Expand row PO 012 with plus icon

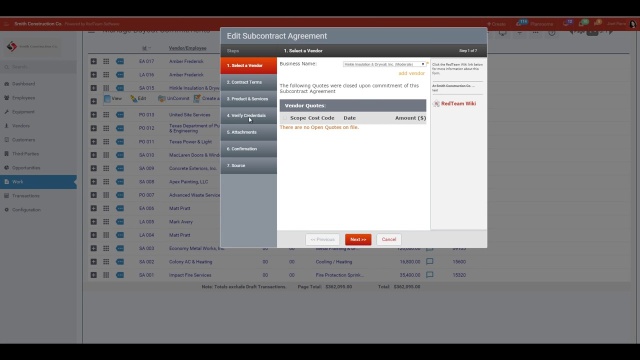pyautogui.click(x=93, y=128)
